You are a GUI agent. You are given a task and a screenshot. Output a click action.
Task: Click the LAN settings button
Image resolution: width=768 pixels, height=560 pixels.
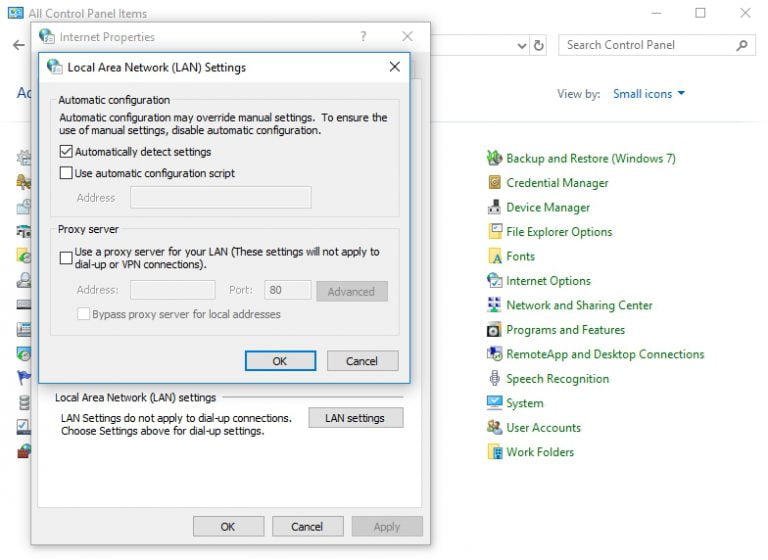(355, 418)
